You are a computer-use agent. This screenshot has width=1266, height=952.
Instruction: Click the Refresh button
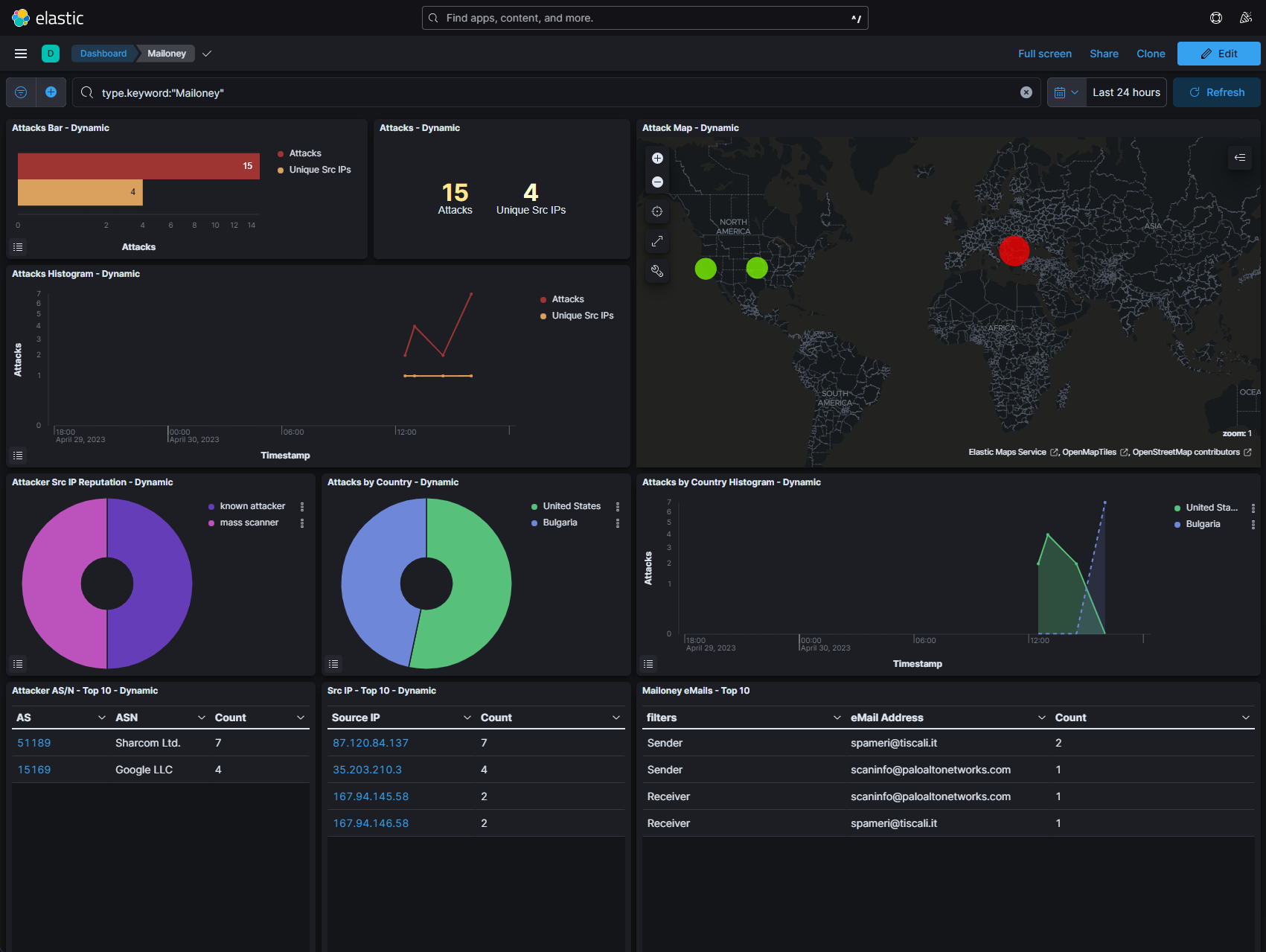pyautogui.click(x=1216, y=92)
